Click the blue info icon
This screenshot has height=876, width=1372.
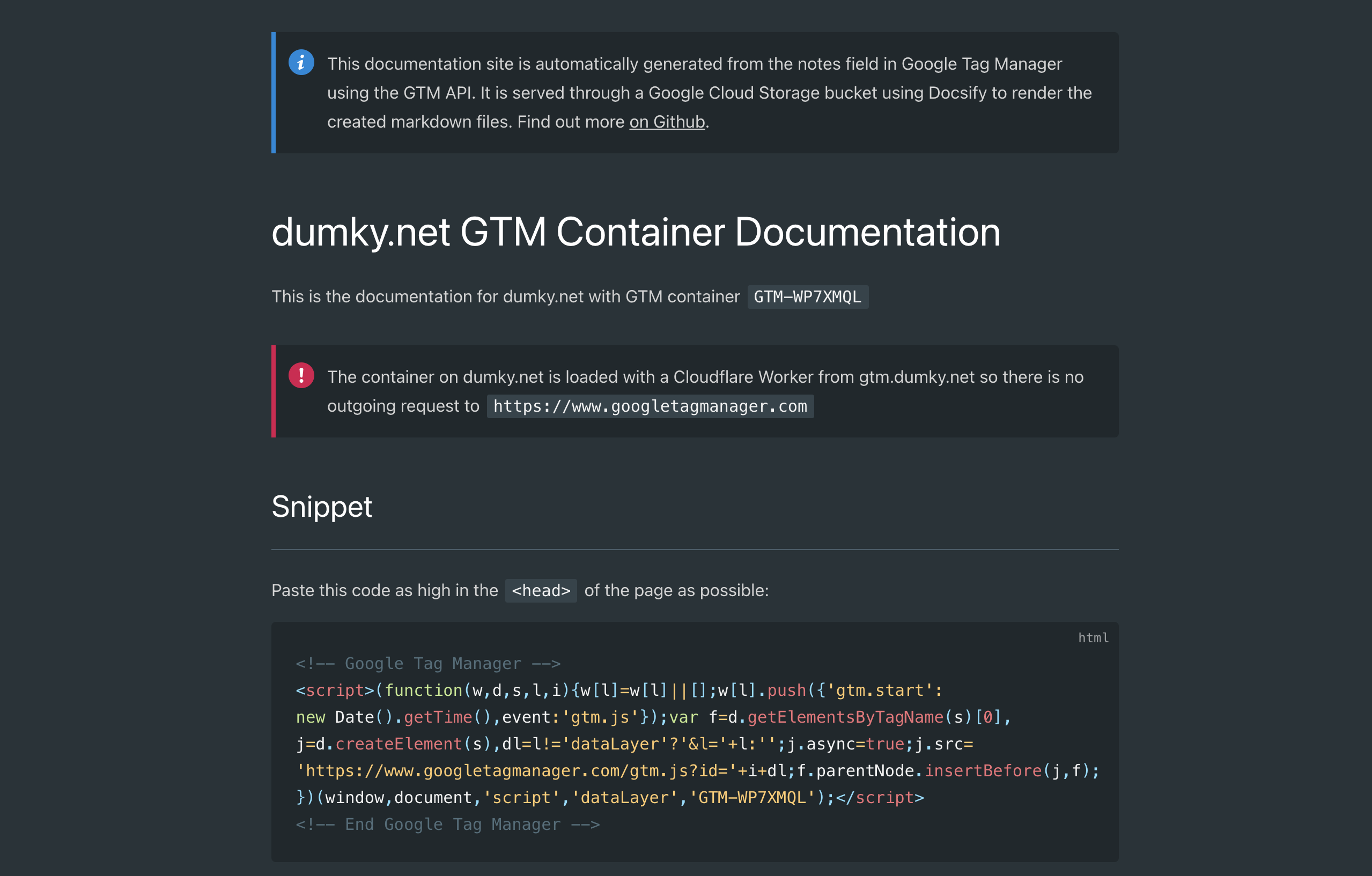click(x=301, y=62)
